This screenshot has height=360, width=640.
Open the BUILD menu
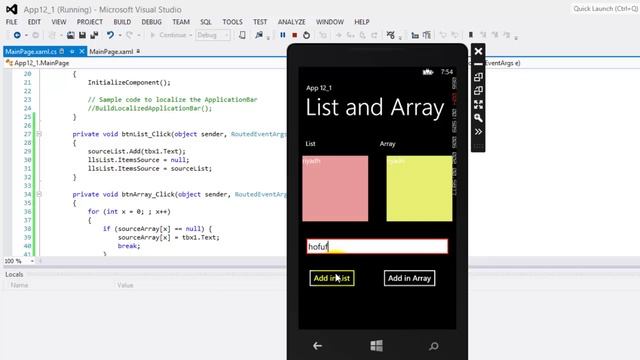pos(122,22)
